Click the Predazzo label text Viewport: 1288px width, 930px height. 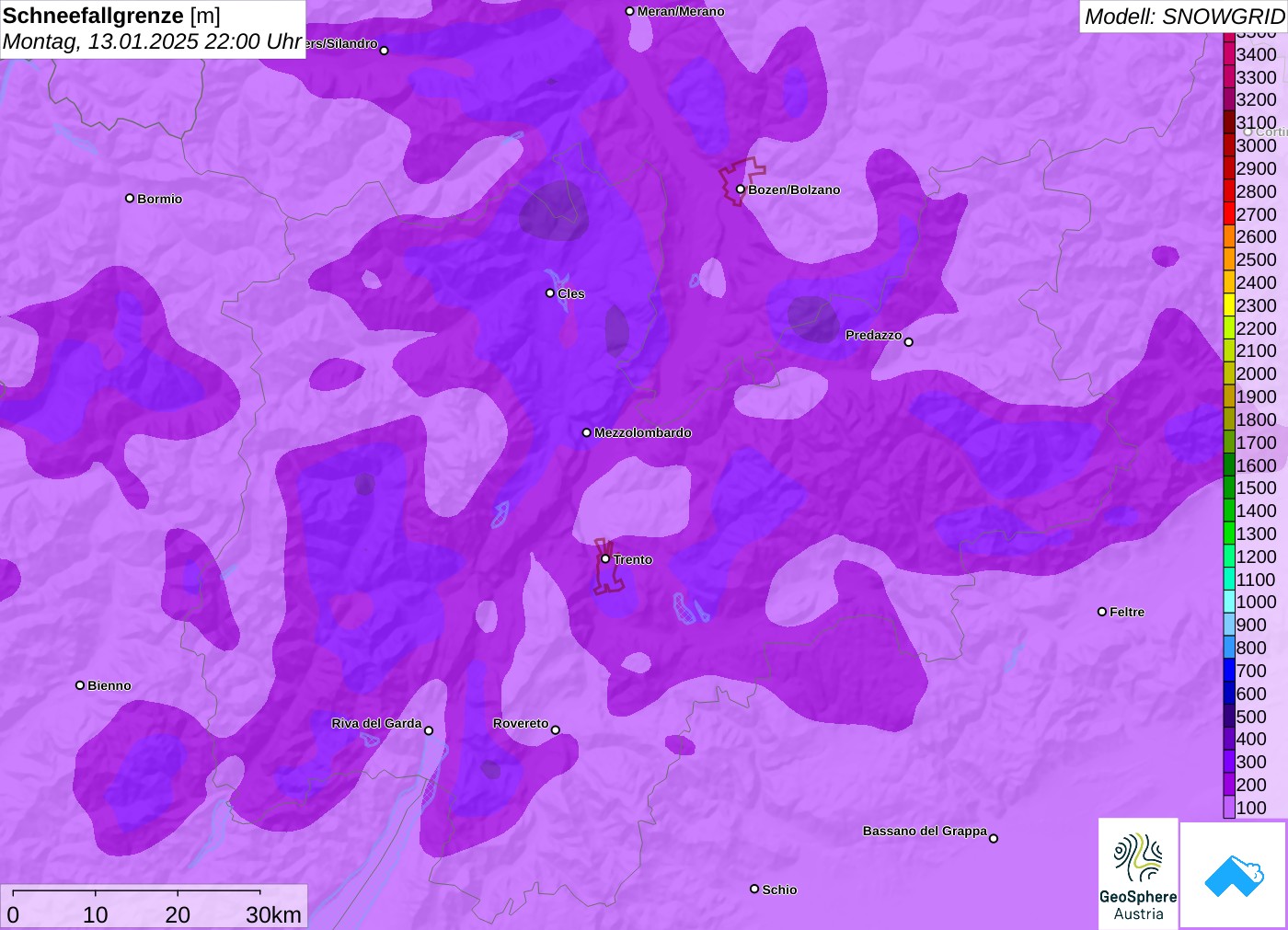pyautogui.click(x=874, y=335)
